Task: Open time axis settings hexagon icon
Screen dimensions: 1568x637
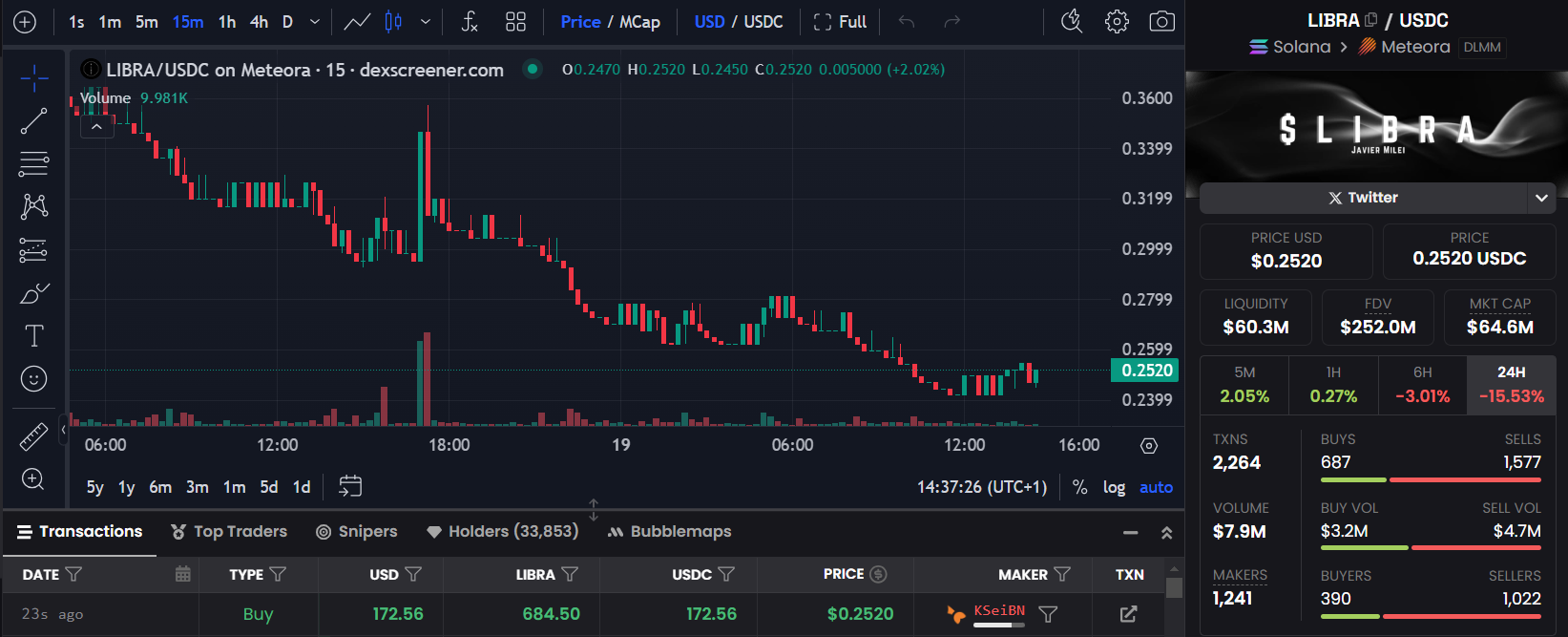Action: pos(1149,446)
